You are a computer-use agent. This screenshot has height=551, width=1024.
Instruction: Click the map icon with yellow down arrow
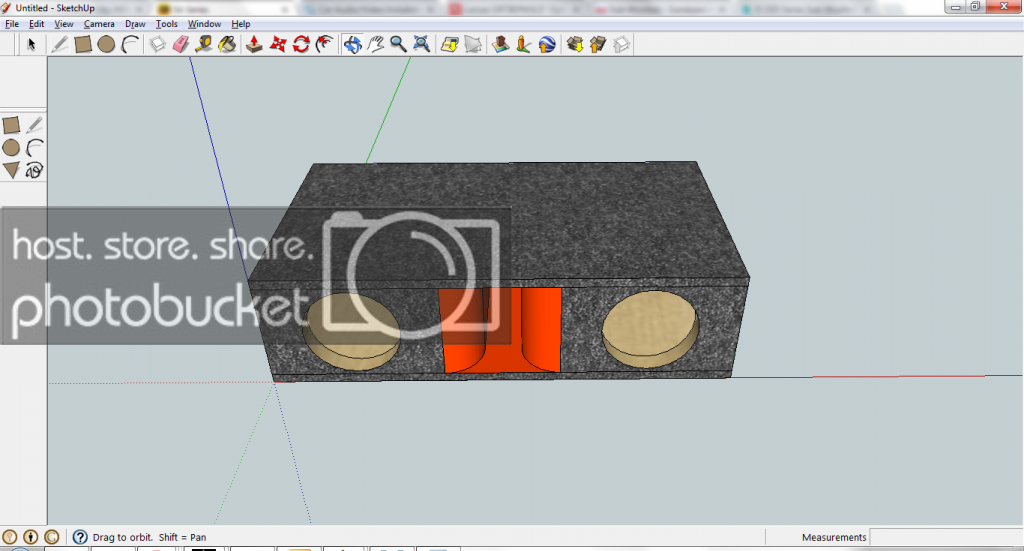click(449, 44)
